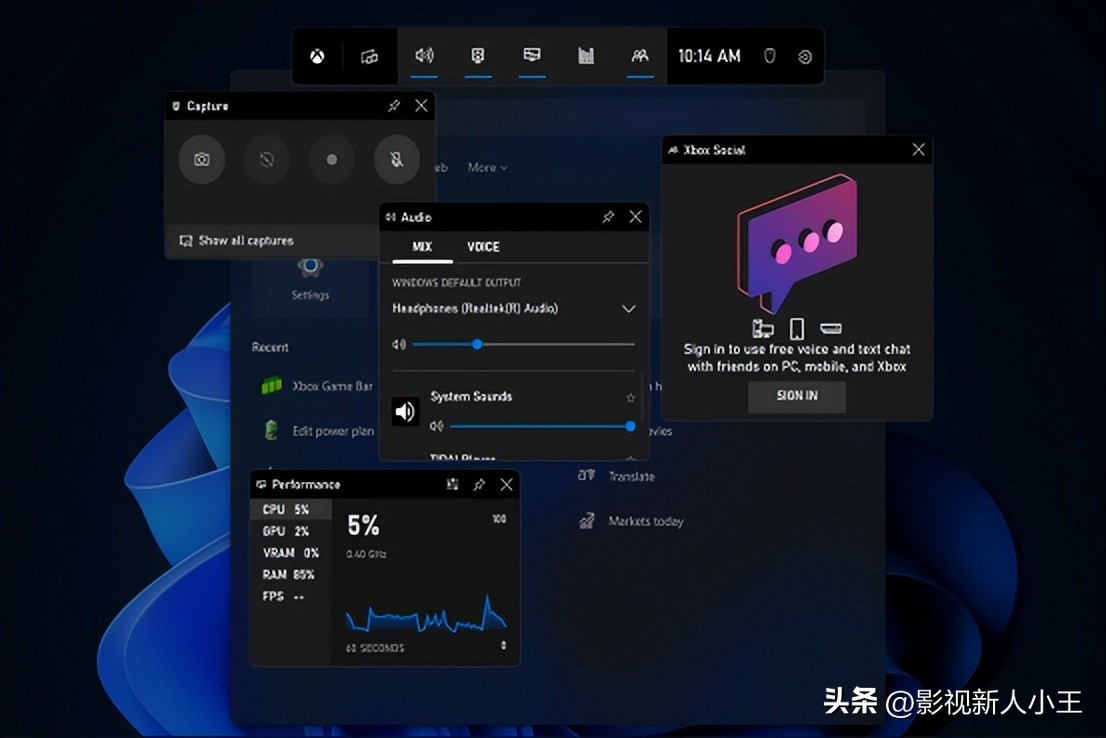Open Performance widget options icon
The width and height of the screenshot is (1106, 738).
(x=452, y=485)
